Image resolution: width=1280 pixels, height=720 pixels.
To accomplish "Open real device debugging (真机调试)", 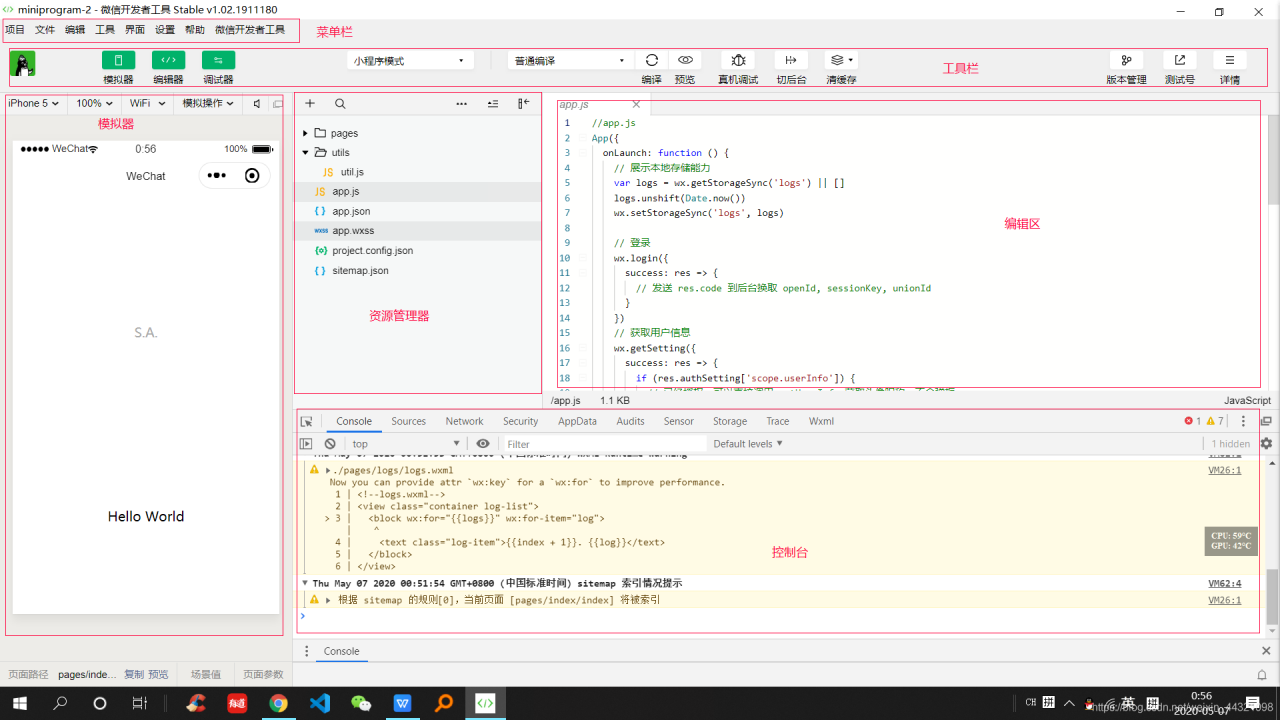I will click(x=738, y=60).
